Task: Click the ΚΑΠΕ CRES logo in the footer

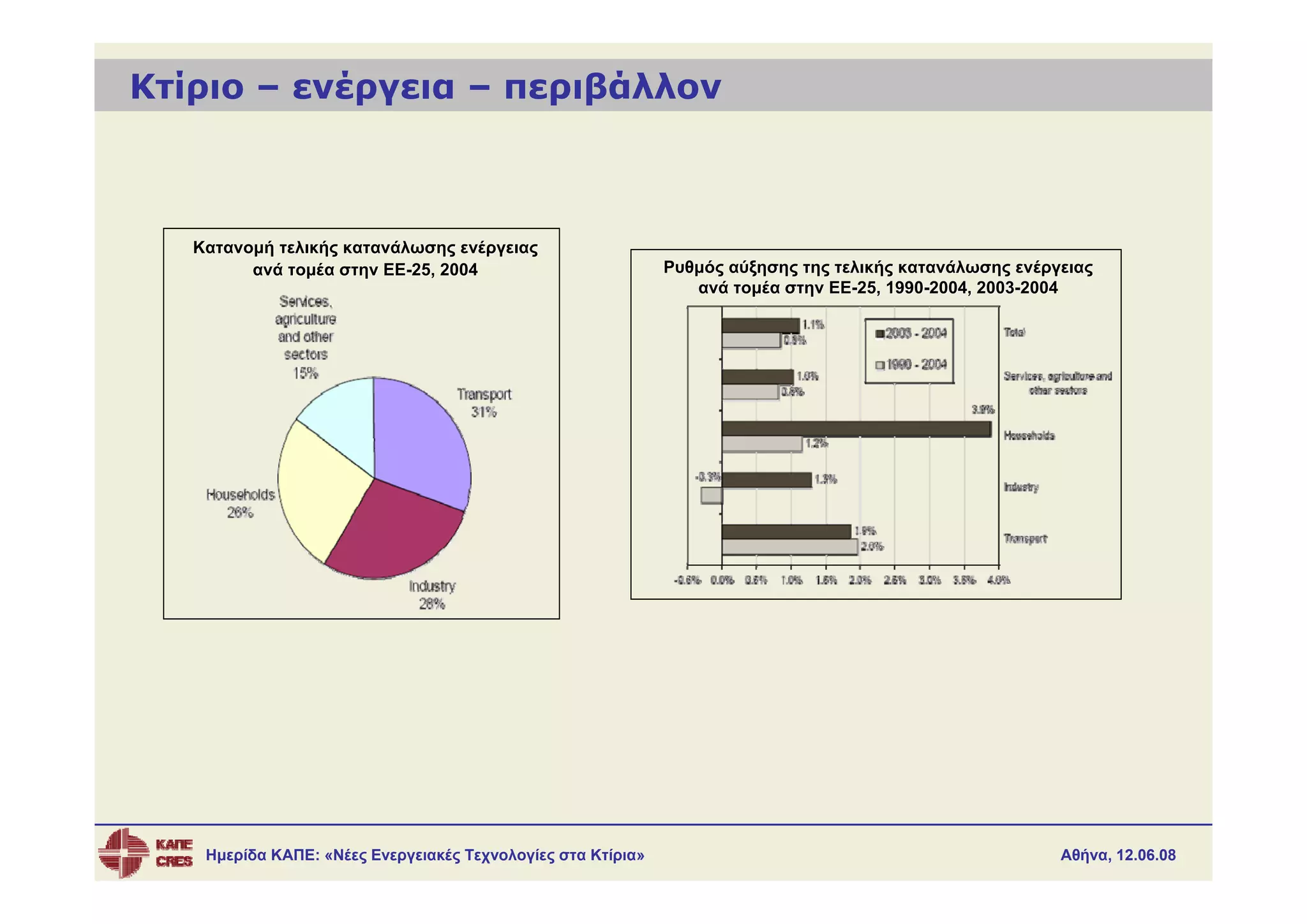Action: tap(146, 853)
